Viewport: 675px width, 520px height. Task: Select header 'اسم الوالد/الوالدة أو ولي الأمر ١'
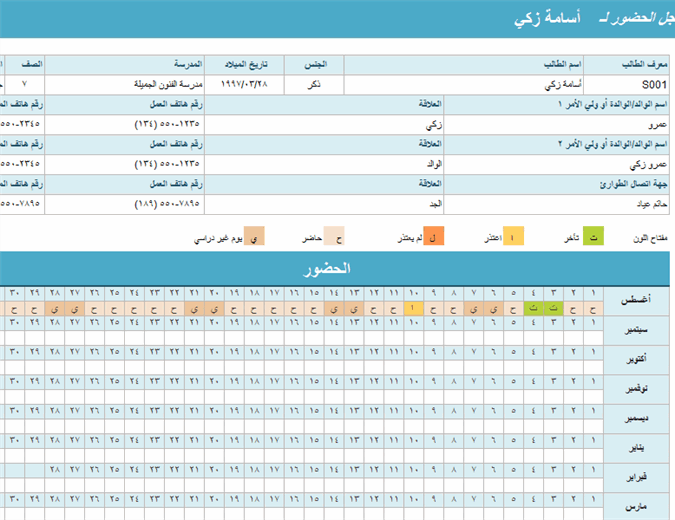coord(557,105)
